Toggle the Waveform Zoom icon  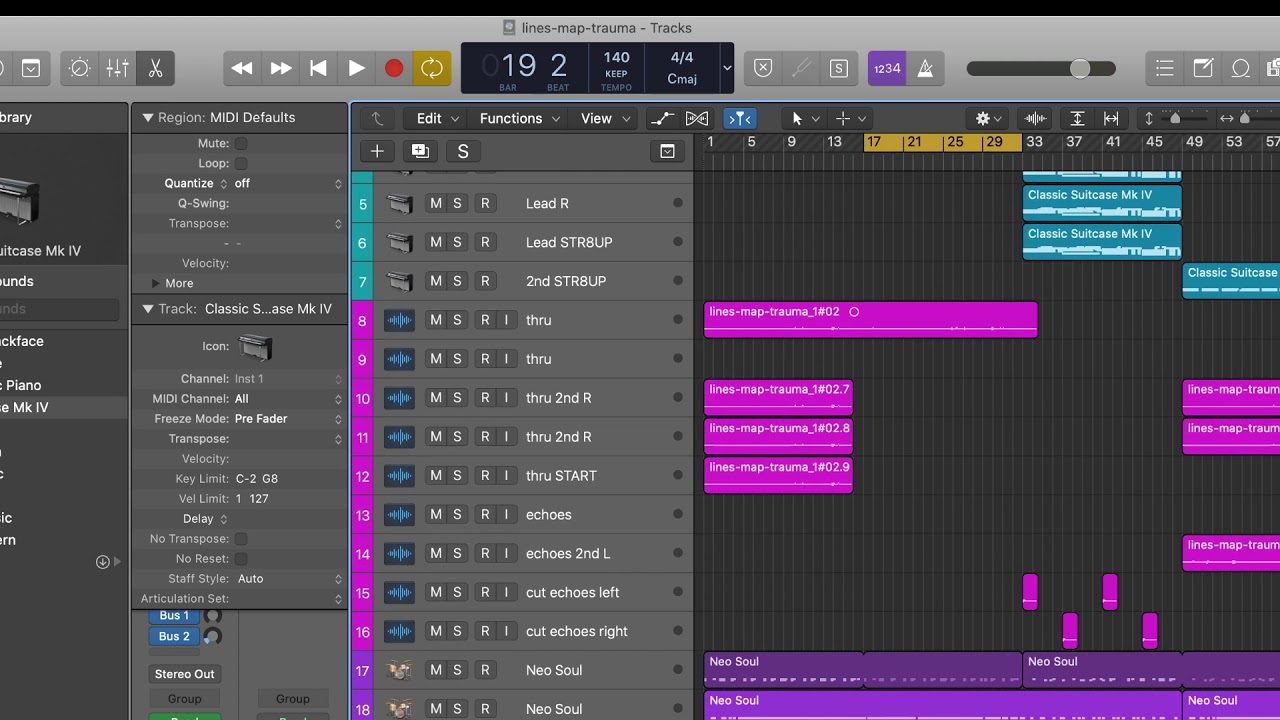(x=1036, y=118)
